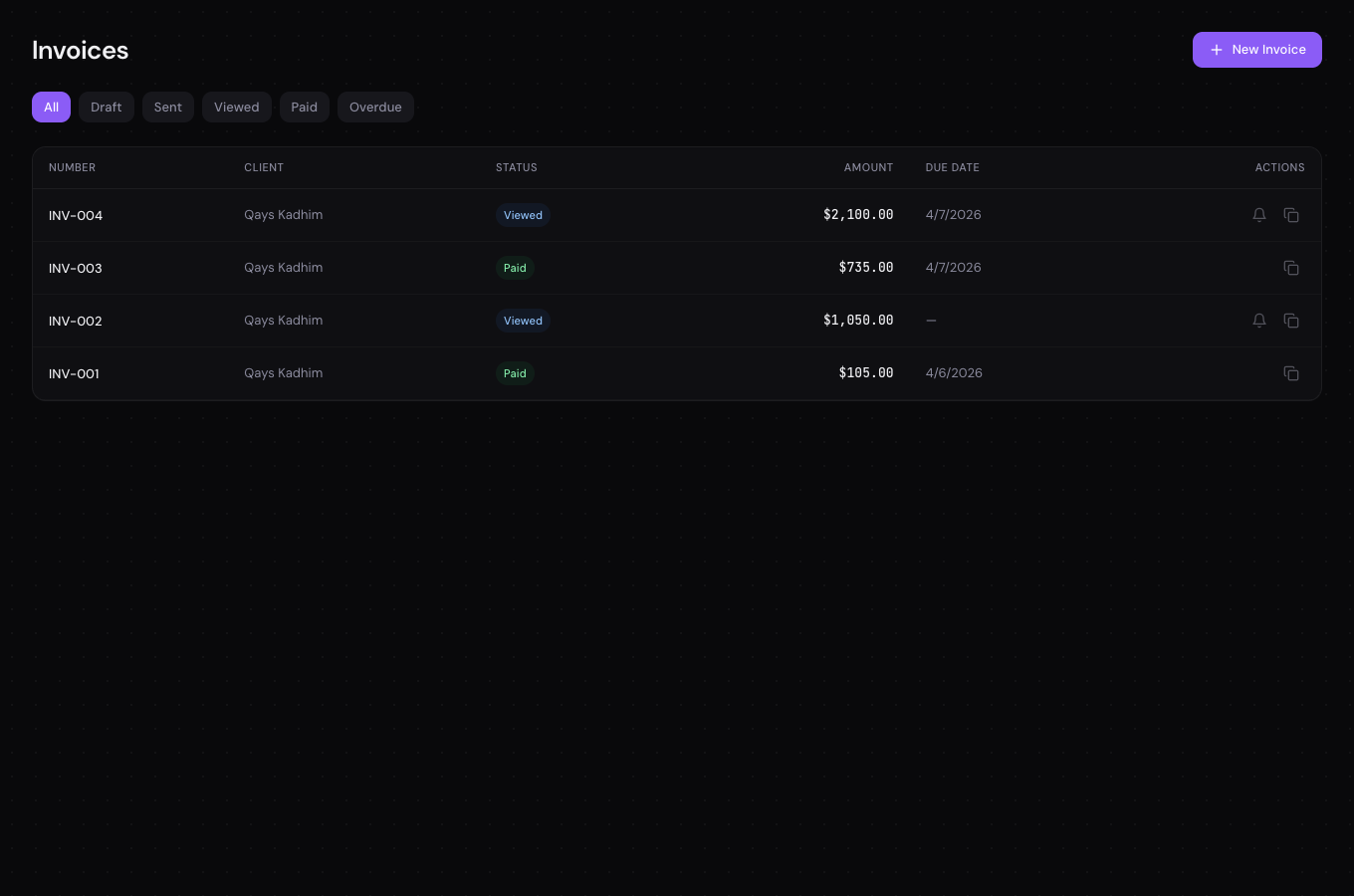Image resolution: width=1354 pixels, height=896 pixels.
Task: Click the NUMBER column header
Action: tap(72, 167)
